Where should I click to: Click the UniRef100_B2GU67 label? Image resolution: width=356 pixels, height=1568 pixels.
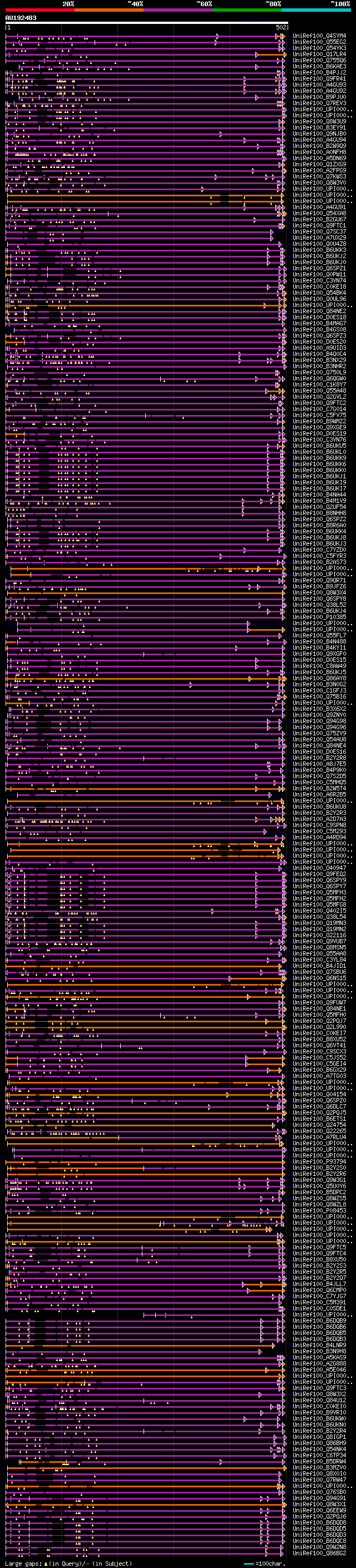pos(319,219)
